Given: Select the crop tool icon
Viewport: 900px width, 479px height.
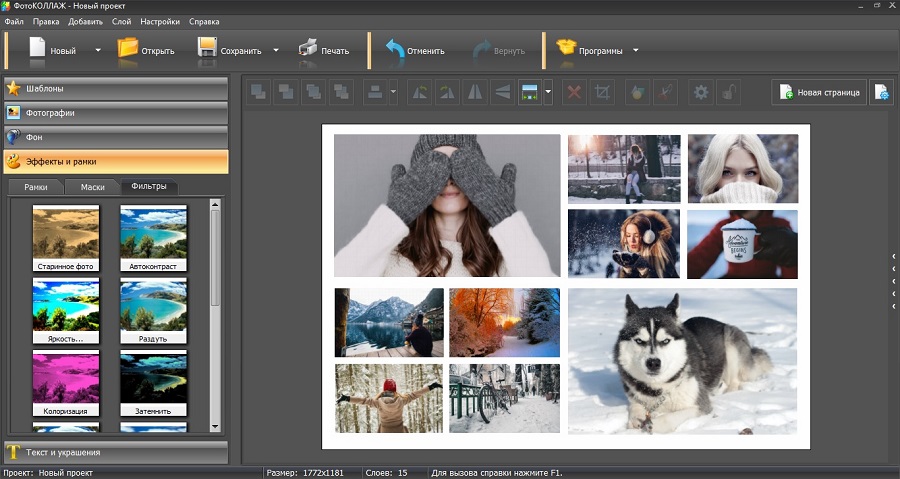Looking at the screenshot, I should (602, 93).
